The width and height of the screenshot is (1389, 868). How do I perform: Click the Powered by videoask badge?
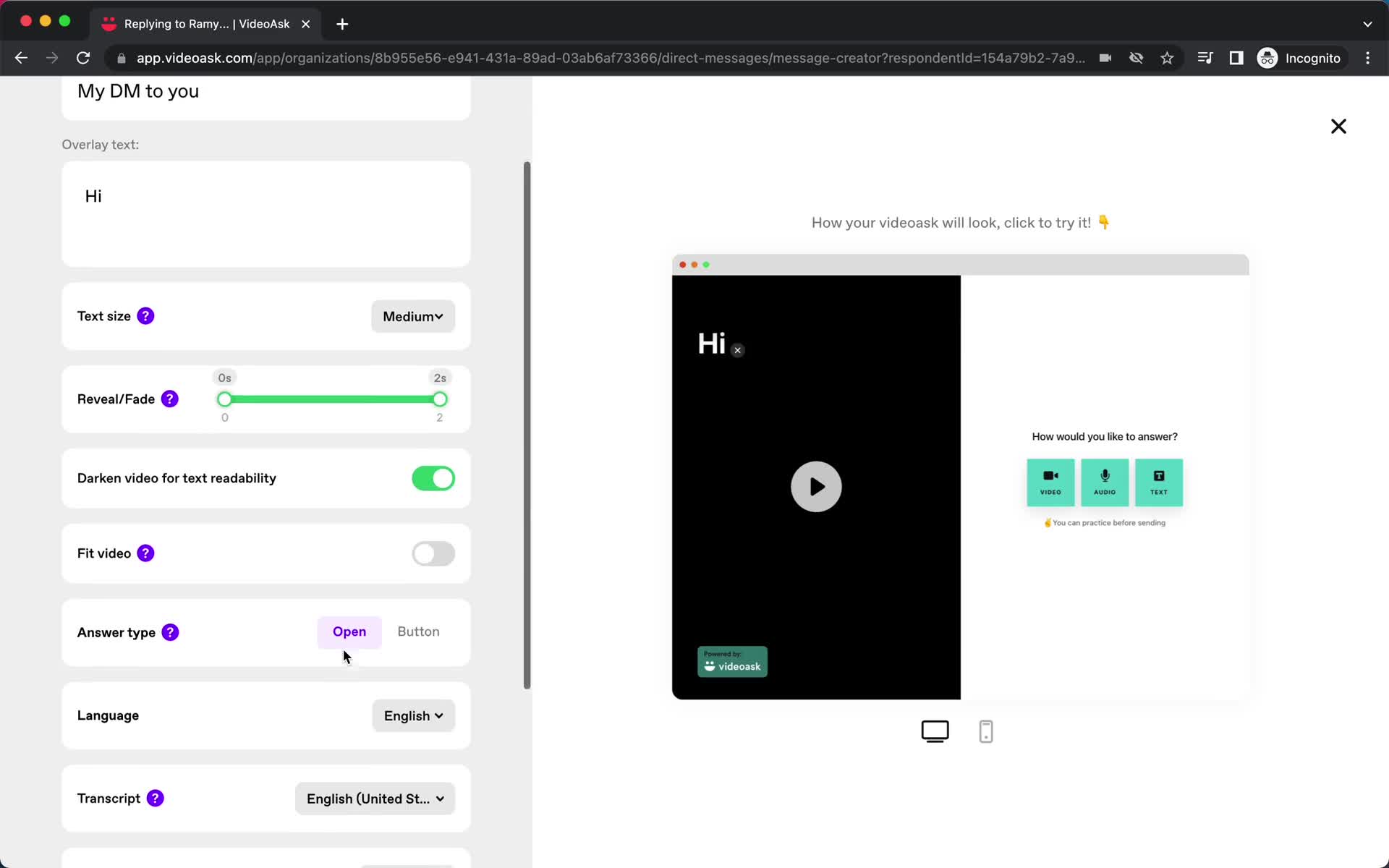click(732, 661)
